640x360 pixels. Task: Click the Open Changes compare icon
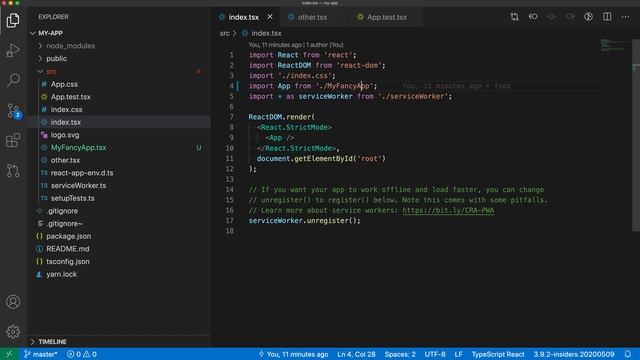tap(514, 17)
